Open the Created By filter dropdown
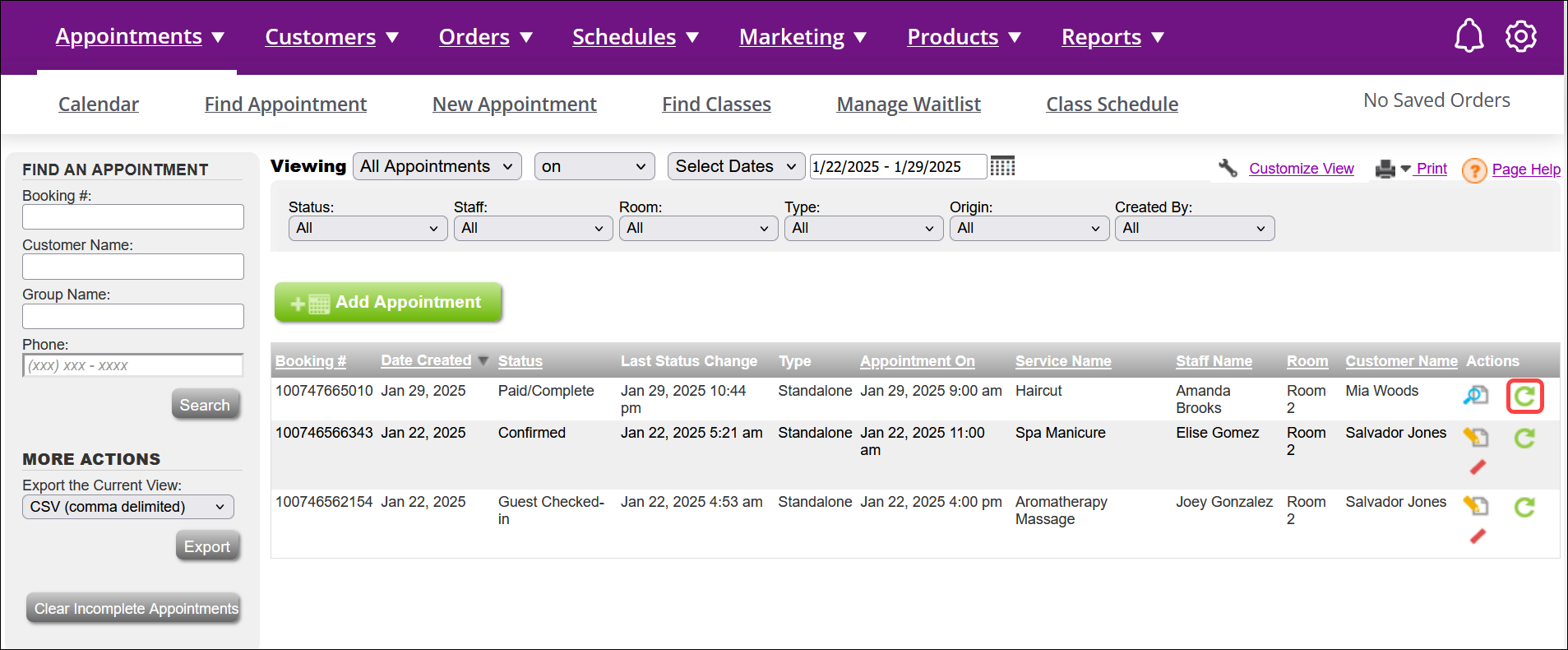Screen dimensions: 1568x650 [1195, 228]
